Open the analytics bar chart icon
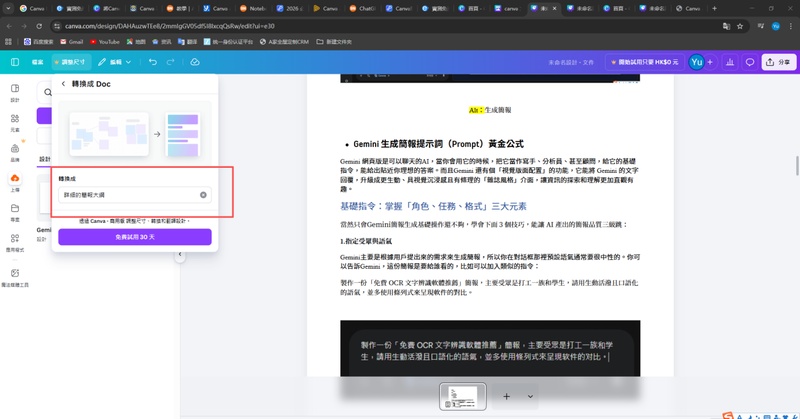 (x=730, y=62)
